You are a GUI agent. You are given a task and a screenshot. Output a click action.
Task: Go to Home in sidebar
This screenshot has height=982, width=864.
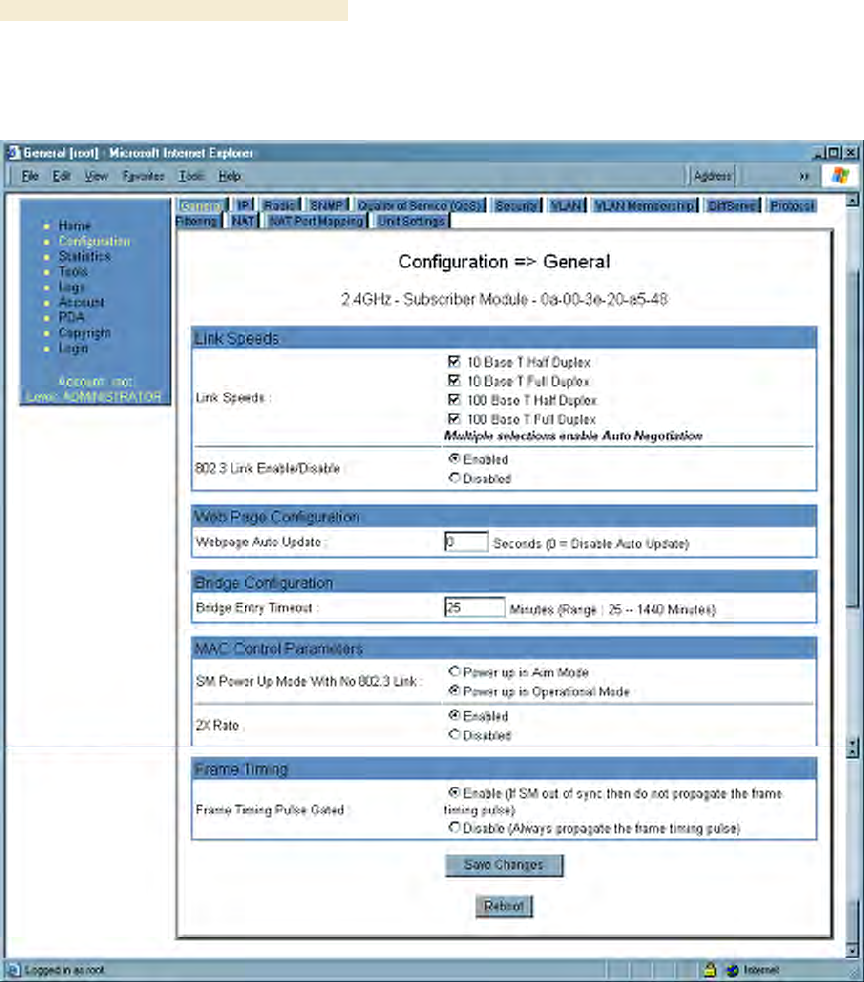pyautogui.click(x=75, y=225)
